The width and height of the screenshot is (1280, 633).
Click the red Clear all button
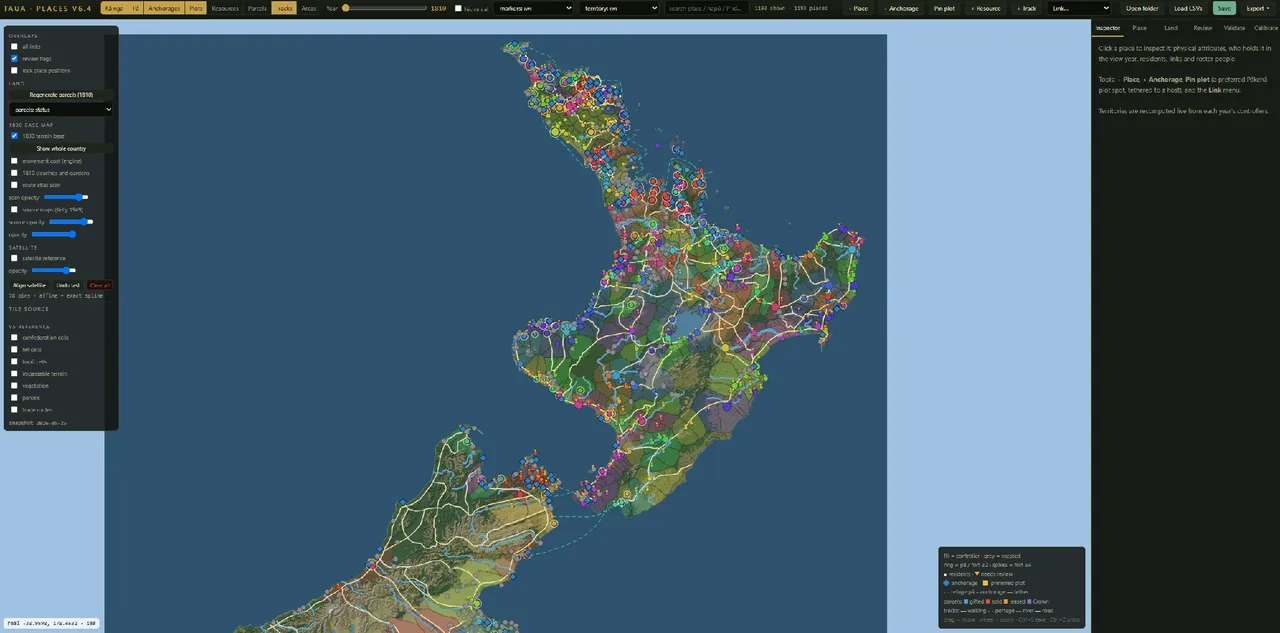(99, 285)
